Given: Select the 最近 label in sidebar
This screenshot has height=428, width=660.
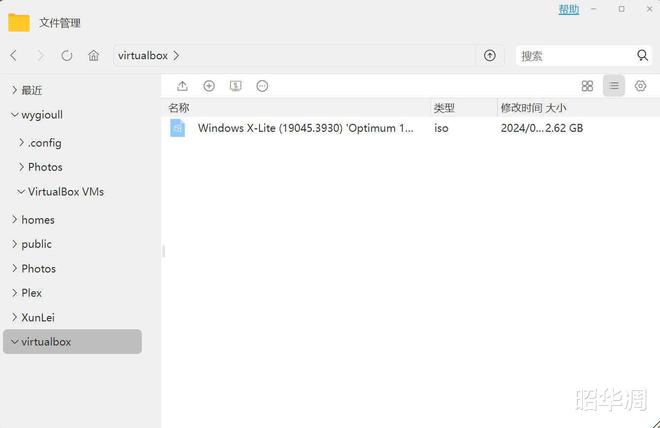Looking at the screenshot, I should click(x=32, y=90).
